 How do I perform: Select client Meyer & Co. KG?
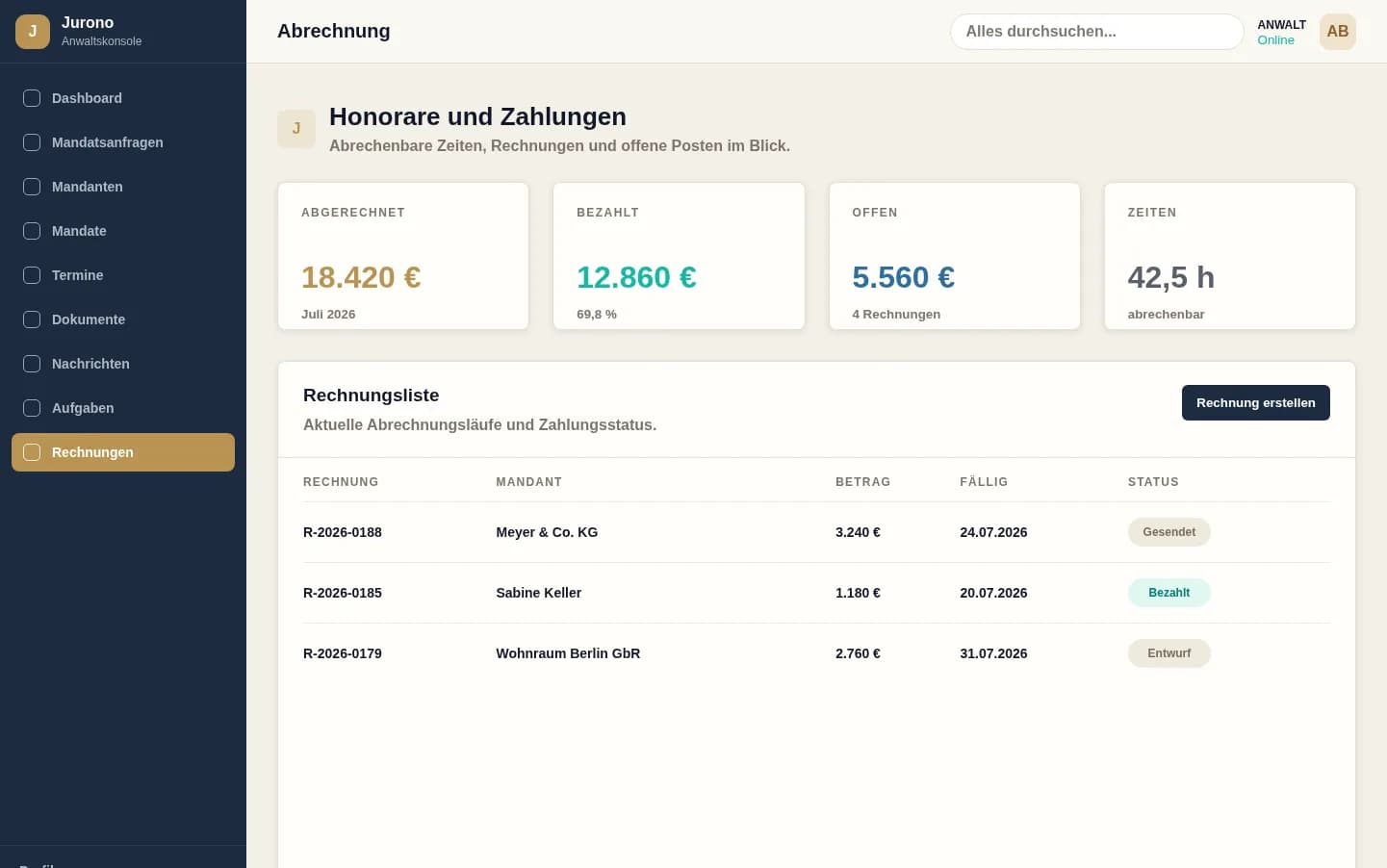[547, 532]
